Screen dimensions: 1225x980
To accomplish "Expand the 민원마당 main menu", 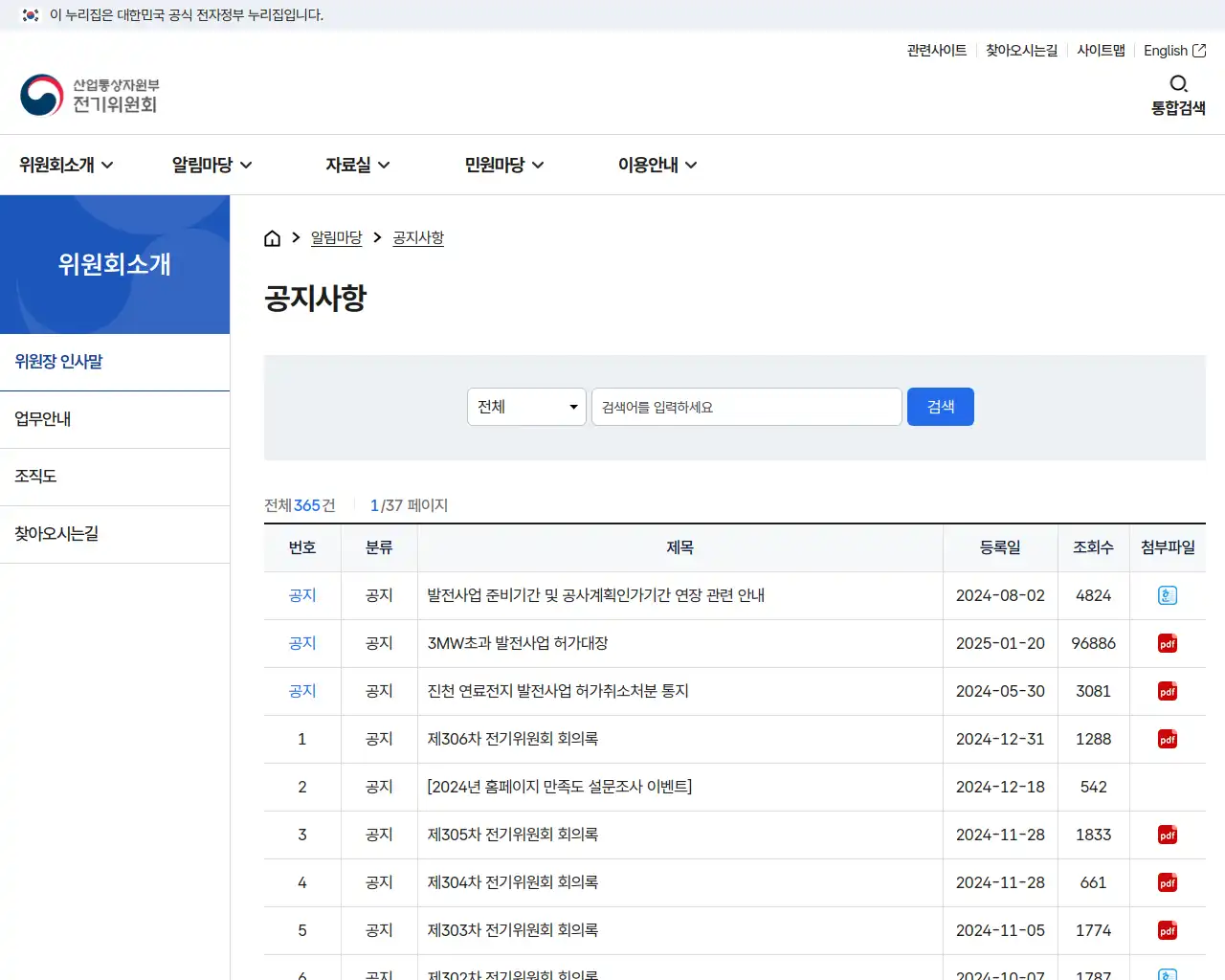I will pos(504,165).
